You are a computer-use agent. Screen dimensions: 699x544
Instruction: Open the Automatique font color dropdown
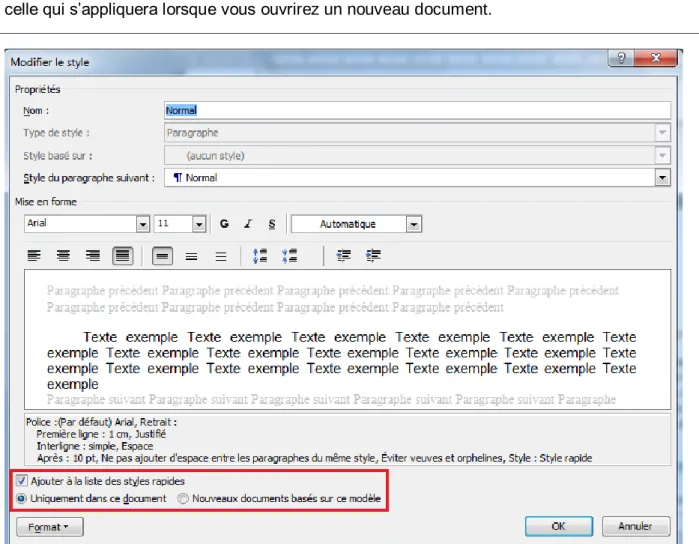click(x=414, y=224)
